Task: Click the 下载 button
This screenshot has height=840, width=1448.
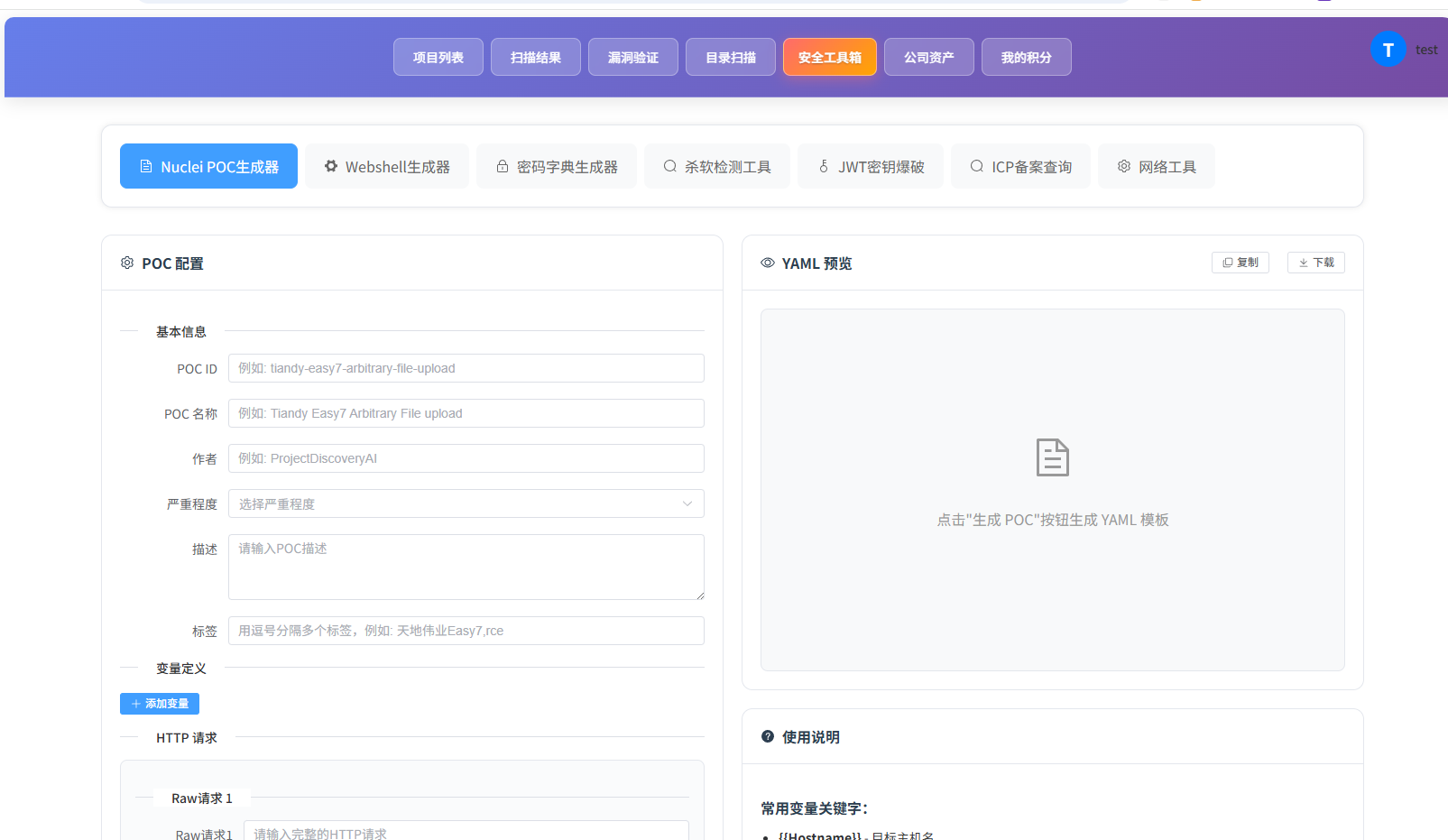Action: pyautogui.click(x=1316, y=263)
